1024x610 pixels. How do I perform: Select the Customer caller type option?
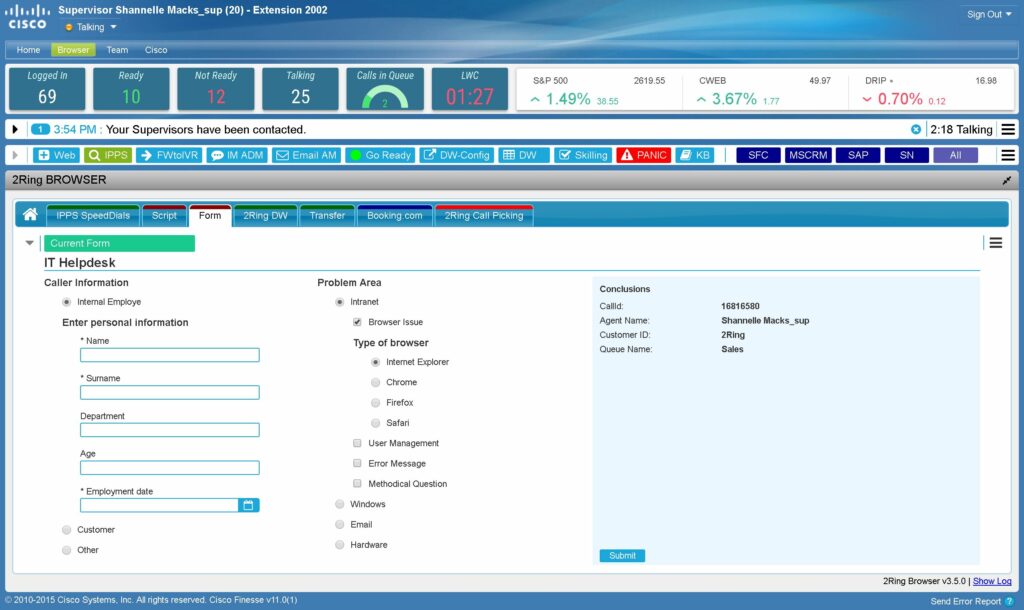67,530
